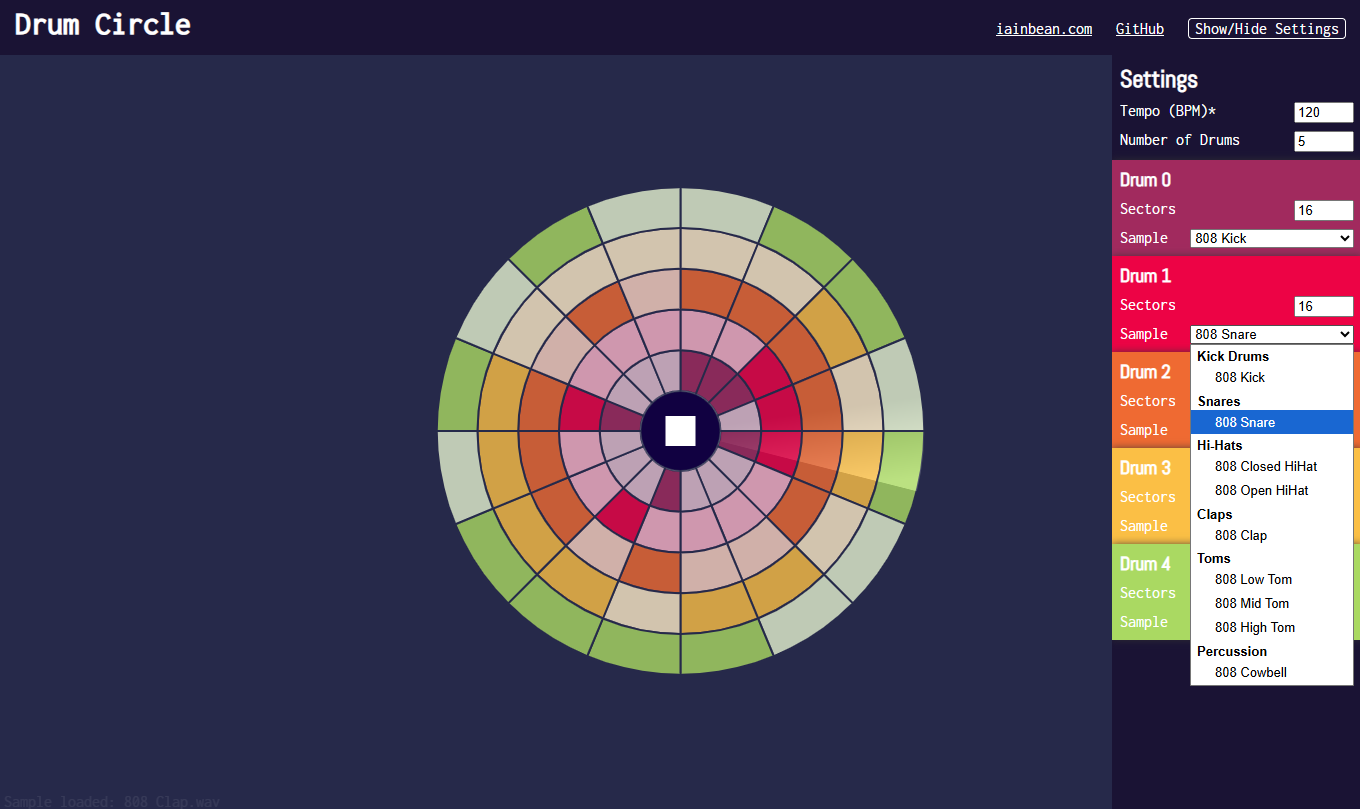Choose 808 Clap from the list
Screen dimensions: 1360x809
tap(1240, 535)
